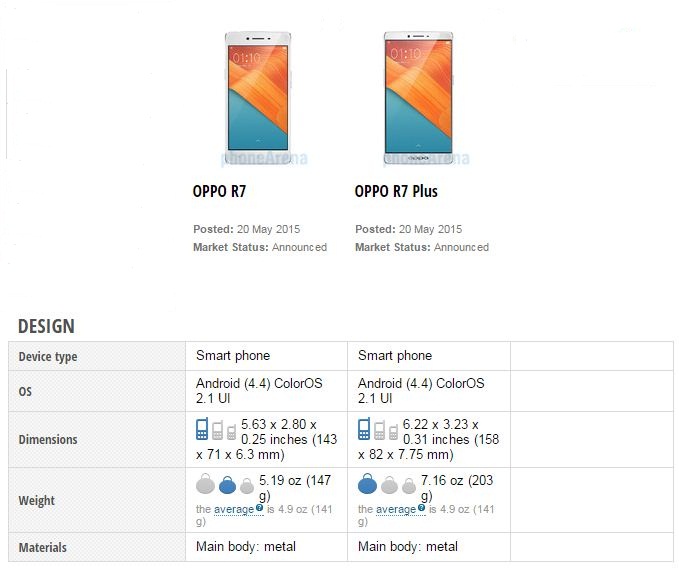Click the OPPO R7 phone image
The height and width of the screenshot is (568, 679).
(258, 98)
